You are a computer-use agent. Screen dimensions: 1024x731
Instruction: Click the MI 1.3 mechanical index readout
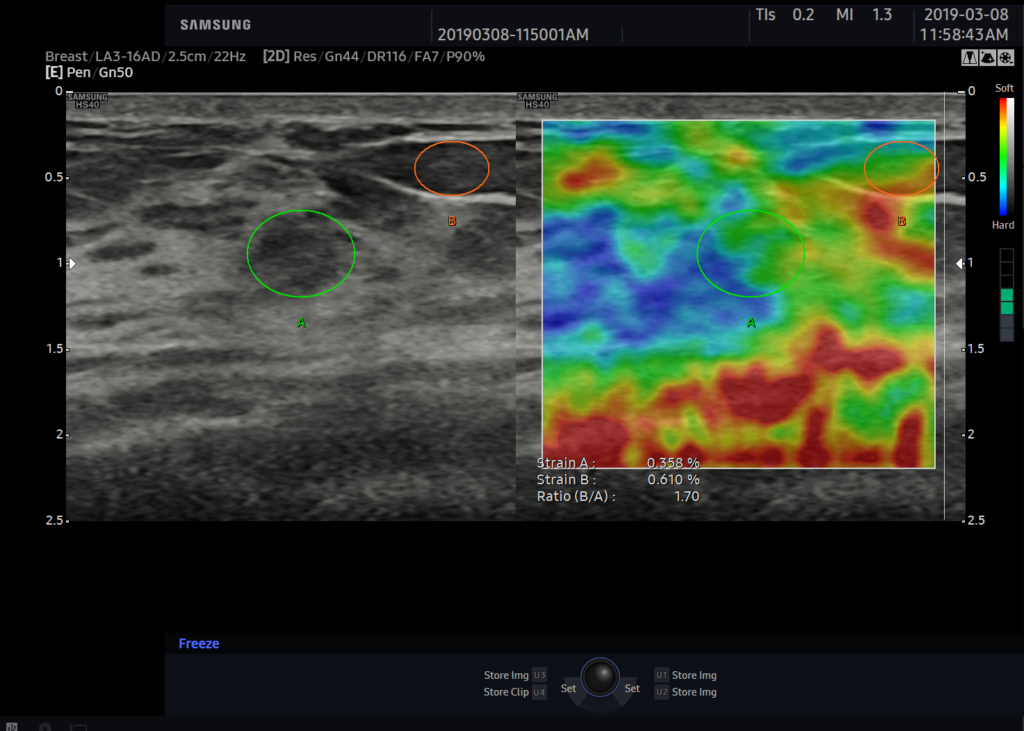coord(863,14)
